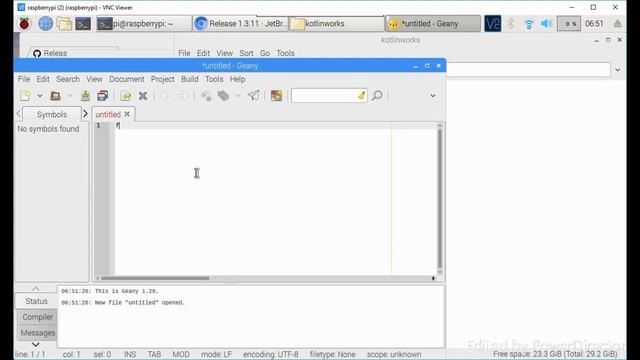The image size is (640, 360).
Task: Open the Search menu in Geany
Action: click(x=68, y=79)
